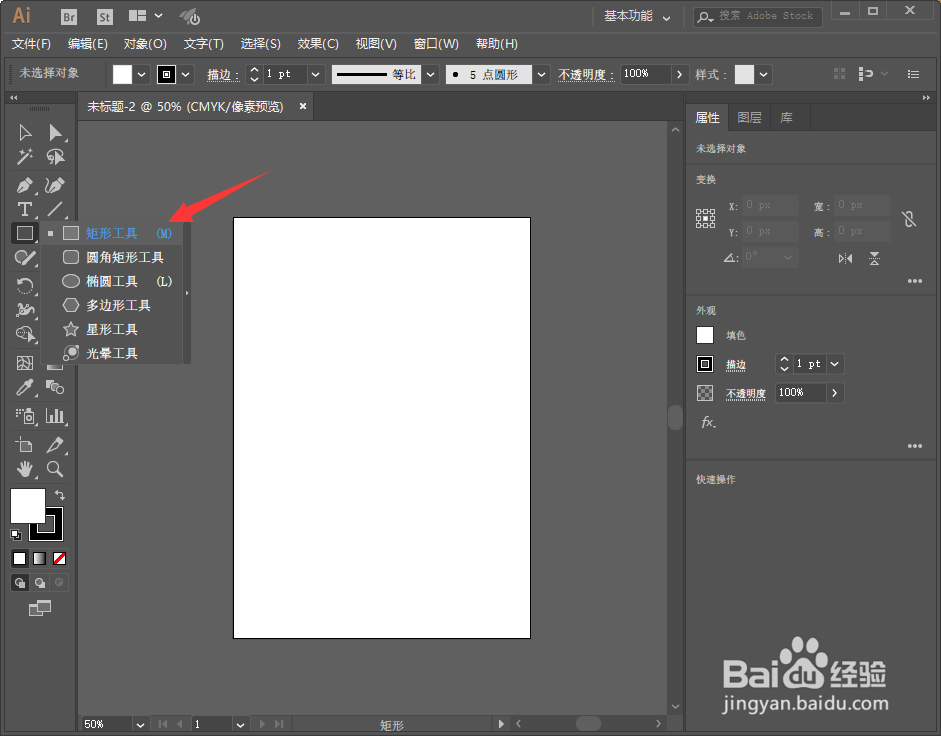Select the Line Segment tool

[x=55, y=209]
